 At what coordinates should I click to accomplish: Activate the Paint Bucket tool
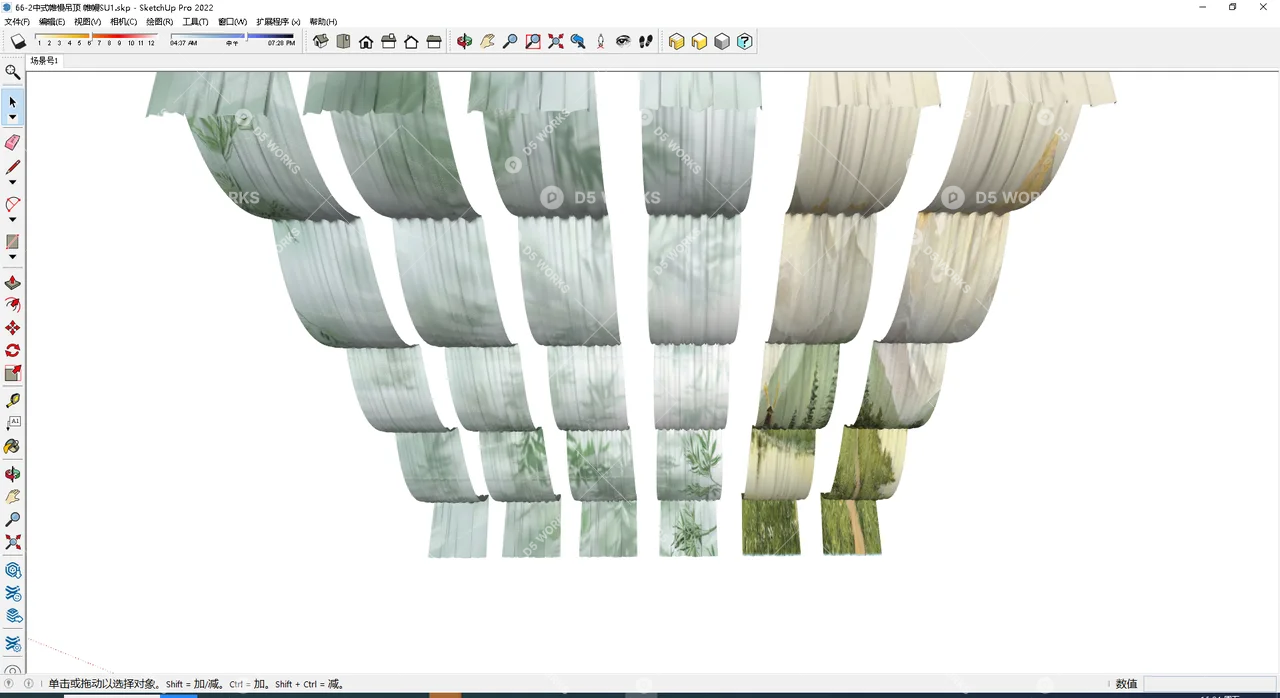coord(12,445)
